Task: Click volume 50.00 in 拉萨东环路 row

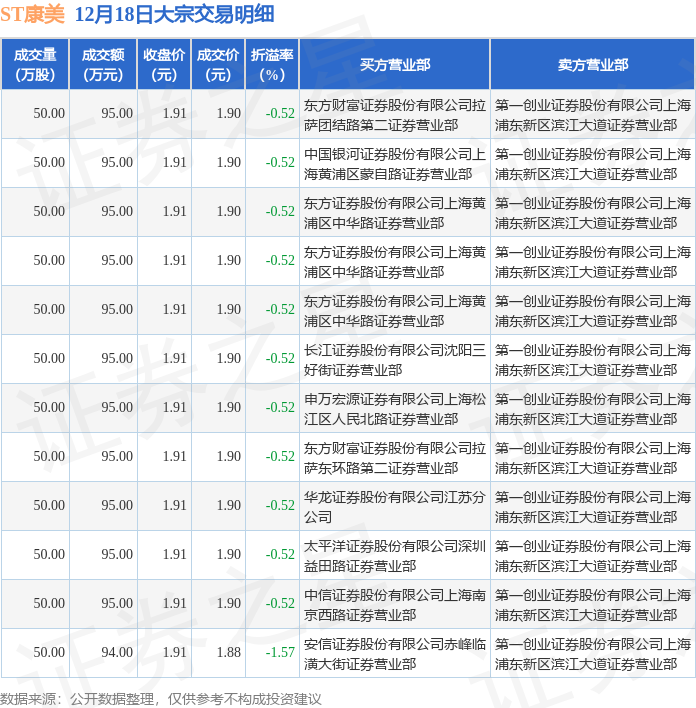Action: (49, 456)
